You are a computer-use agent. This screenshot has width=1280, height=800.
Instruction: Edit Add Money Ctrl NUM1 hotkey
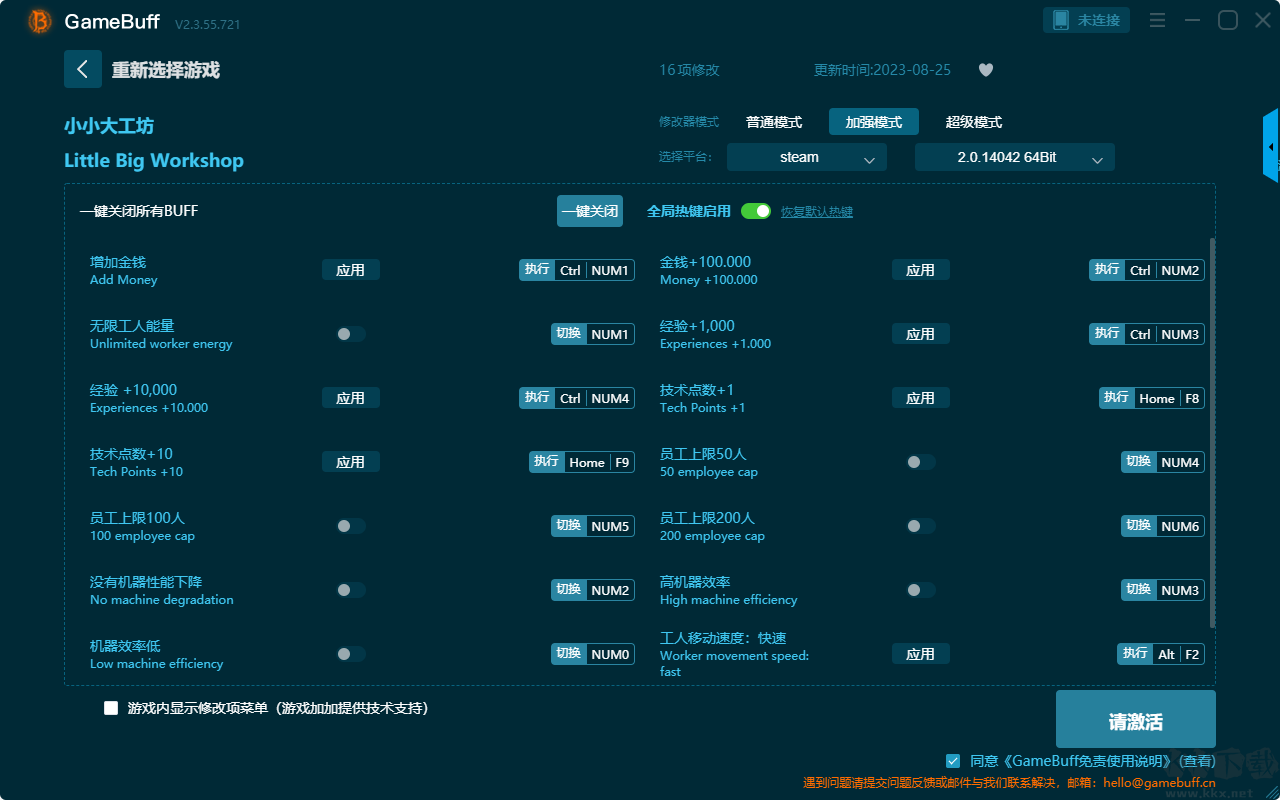[577, 270]
